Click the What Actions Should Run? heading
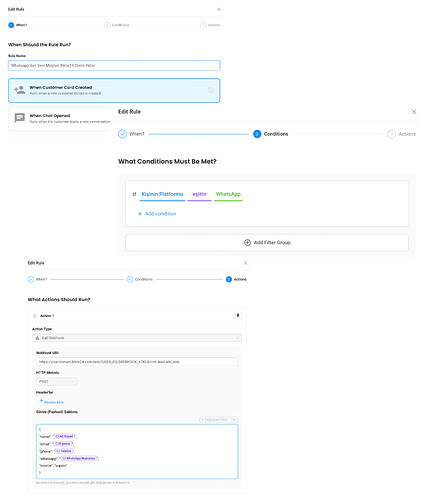The width and height of the screenshot is (423, 500). pos(59,299)
